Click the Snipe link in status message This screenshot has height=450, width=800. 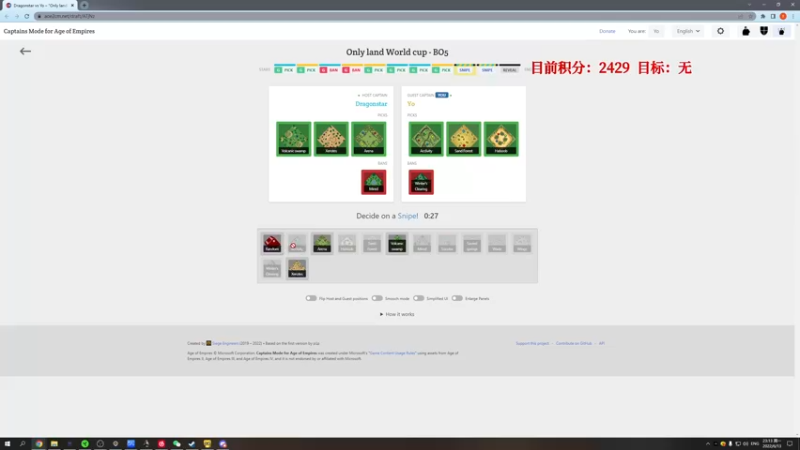pos(408,216)
